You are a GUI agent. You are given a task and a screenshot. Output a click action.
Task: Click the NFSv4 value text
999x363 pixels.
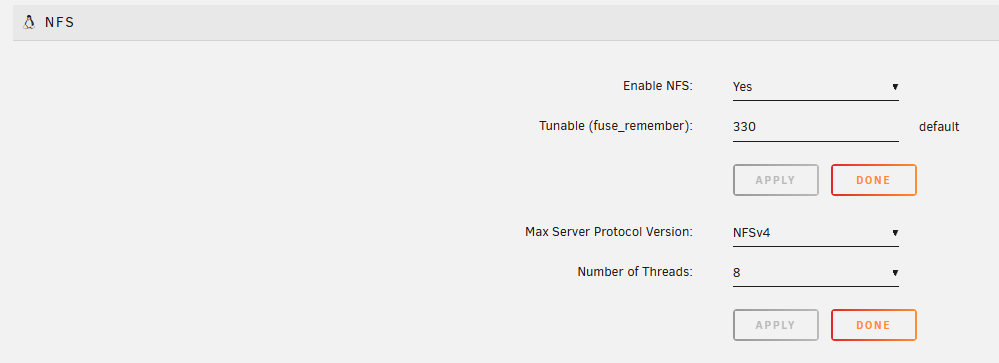(752, 233)
